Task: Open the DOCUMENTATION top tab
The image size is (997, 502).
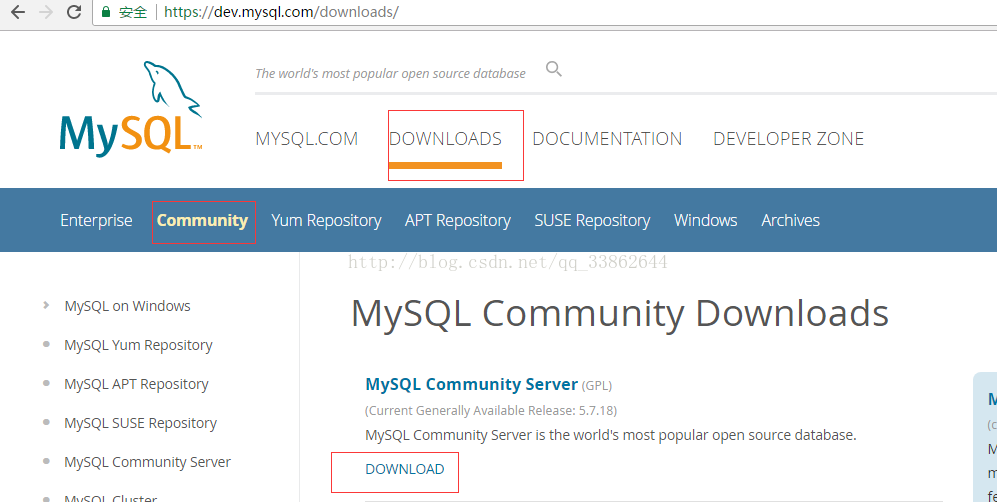Action: click(607, 139)
